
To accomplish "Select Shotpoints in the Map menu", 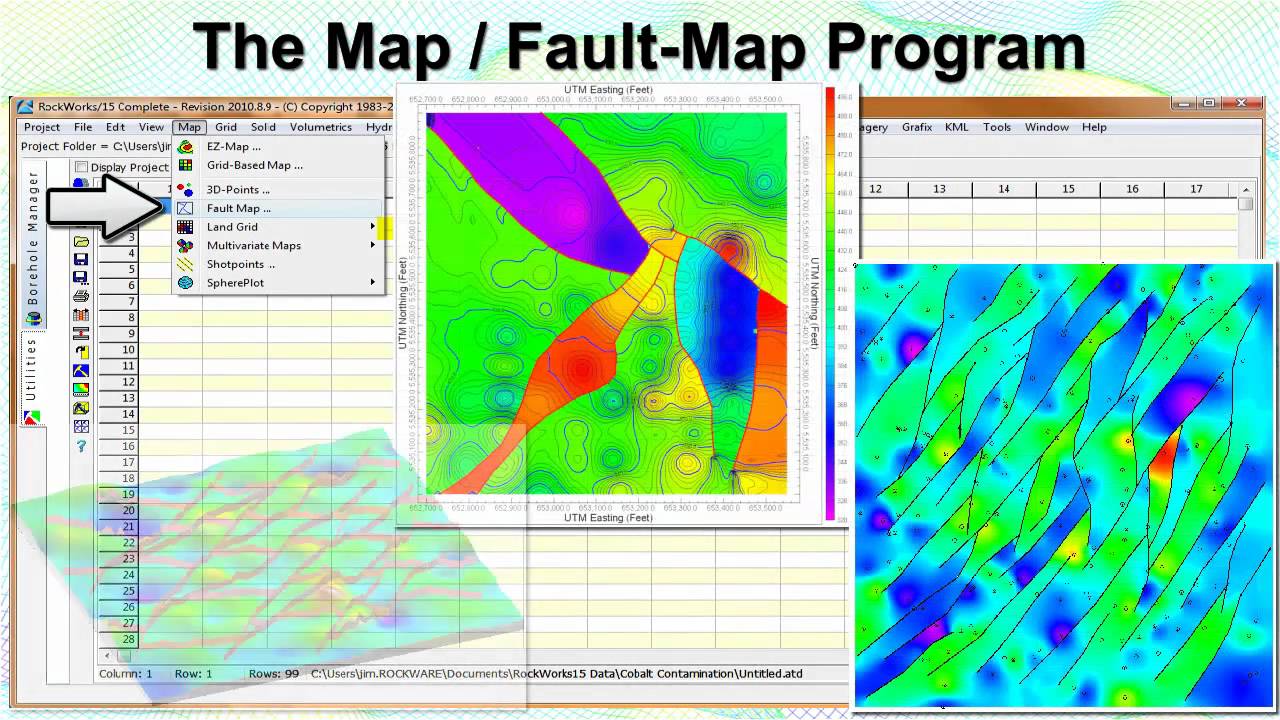I will [278, 264].
